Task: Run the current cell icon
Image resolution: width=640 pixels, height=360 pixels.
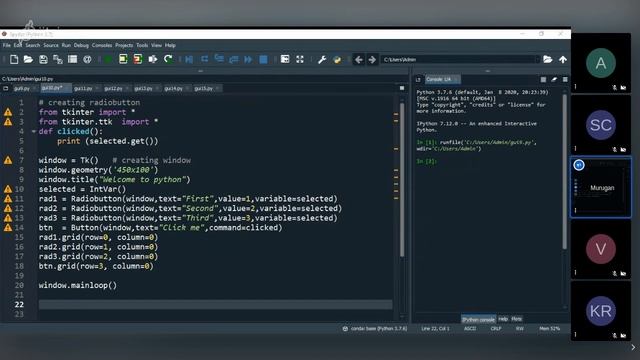Action: pos(123,60)
